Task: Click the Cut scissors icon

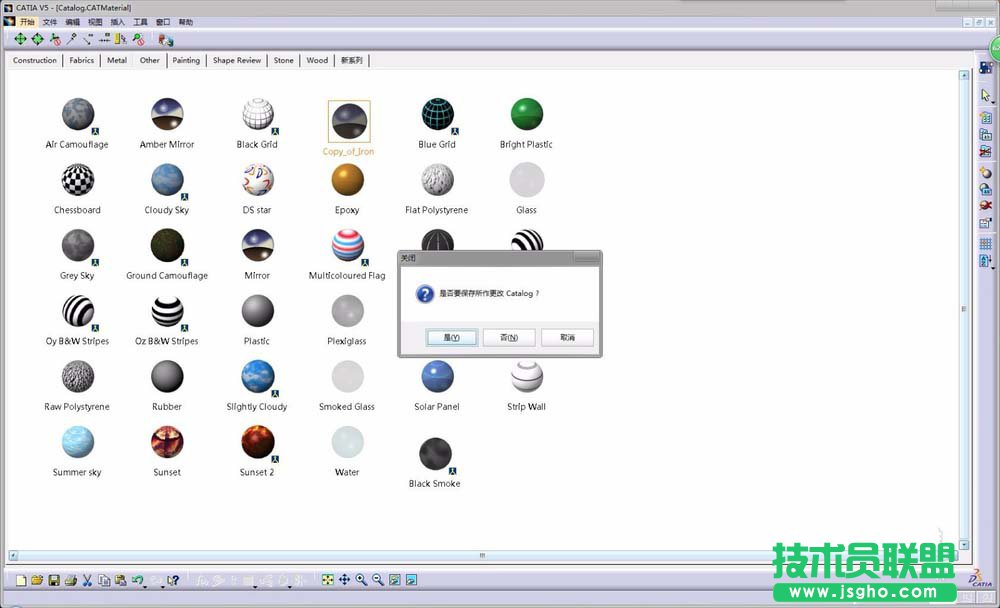Action: click(87, 580)
